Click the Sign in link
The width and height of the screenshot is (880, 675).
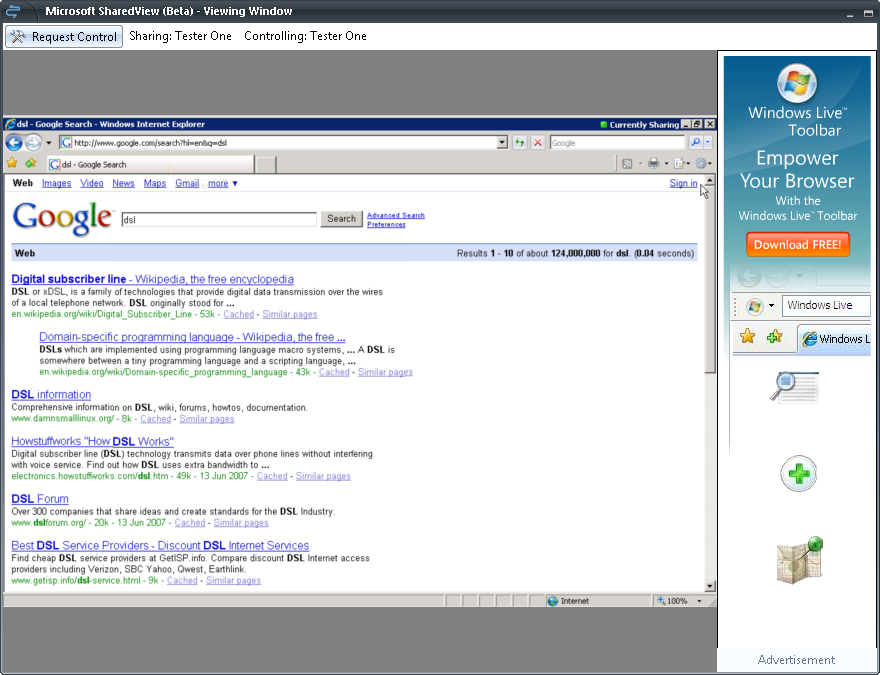(683, 183)
